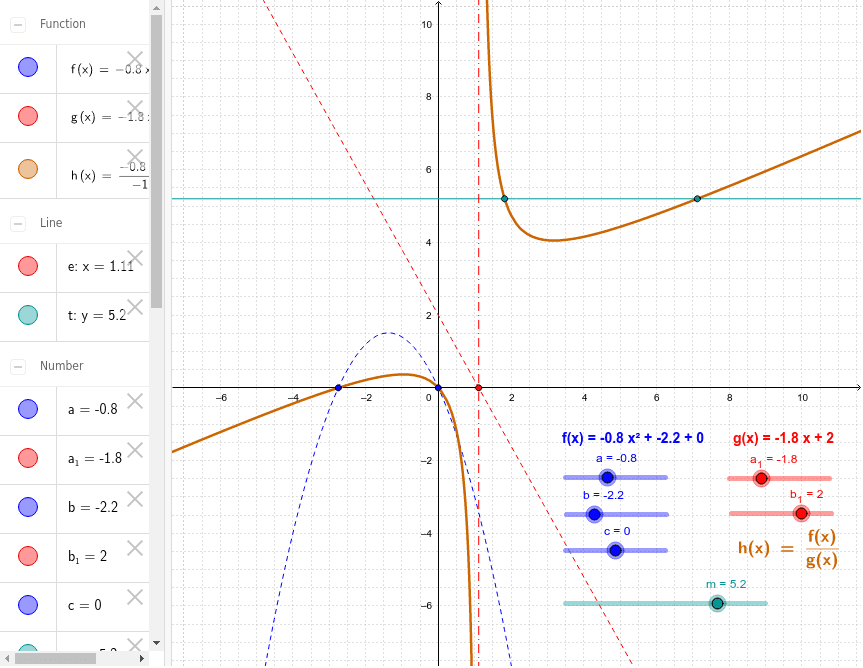
Task: Click the blue circle icon beside a = -0.8
Action: tap(28, 409)
